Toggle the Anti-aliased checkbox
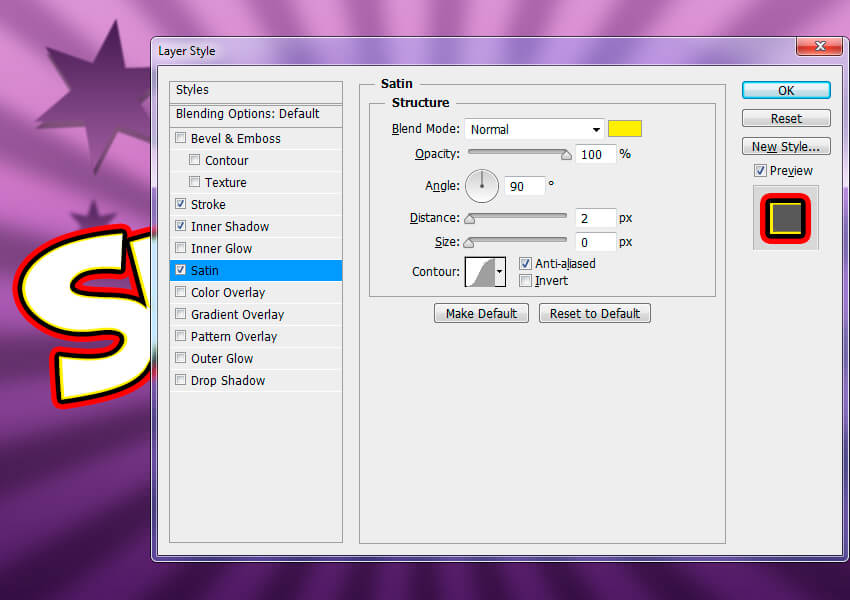Image resolution: width=850 pixels, height=600 pixels. pos(526,264)
